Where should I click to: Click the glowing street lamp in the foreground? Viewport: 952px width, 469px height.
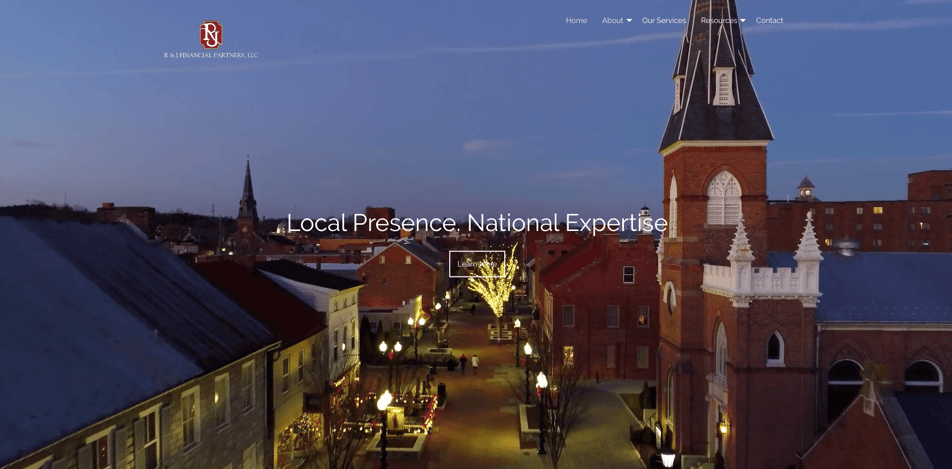(384, 402)
